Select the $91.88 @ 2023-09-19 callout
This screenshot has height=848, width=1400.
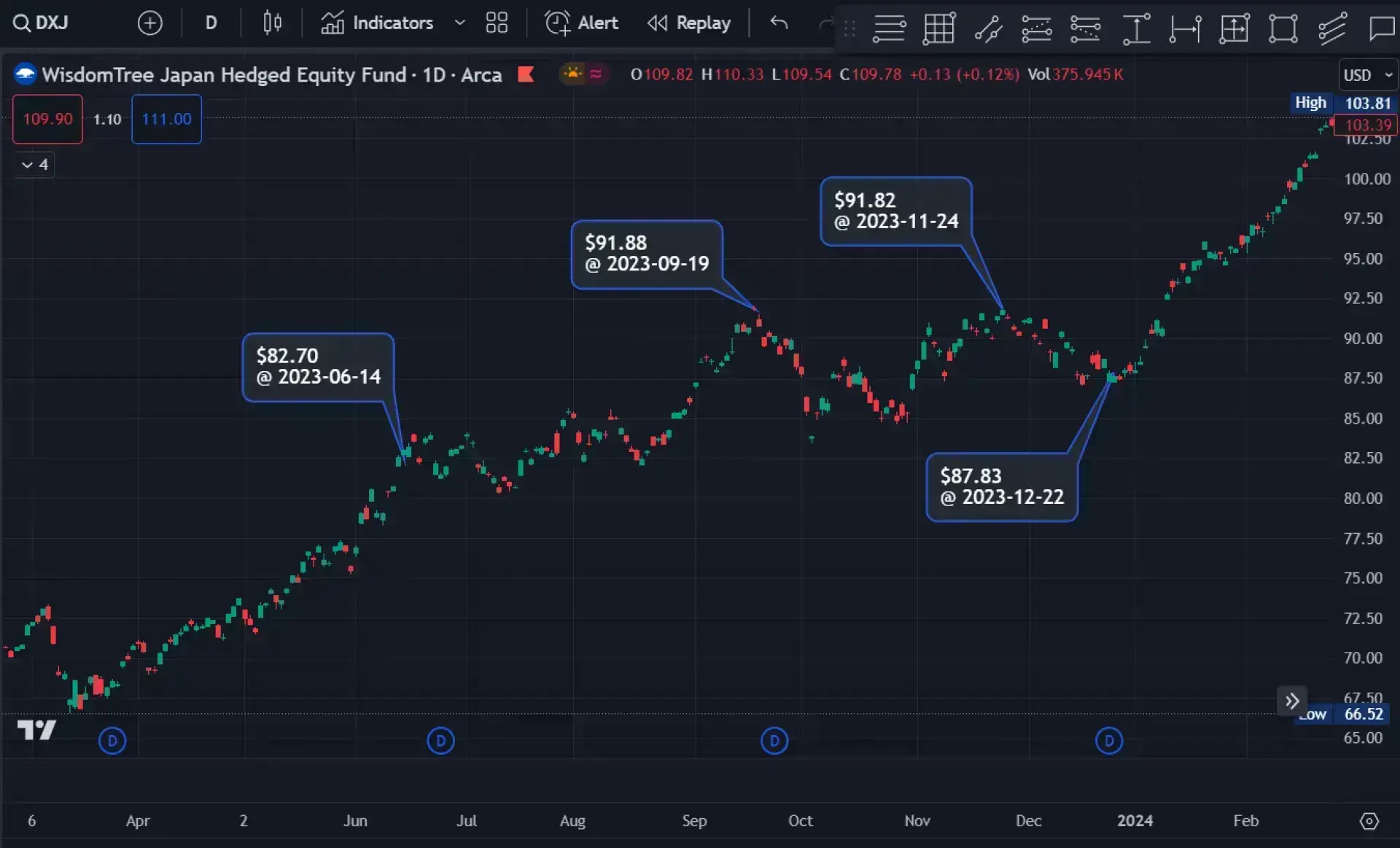point(647,254)
